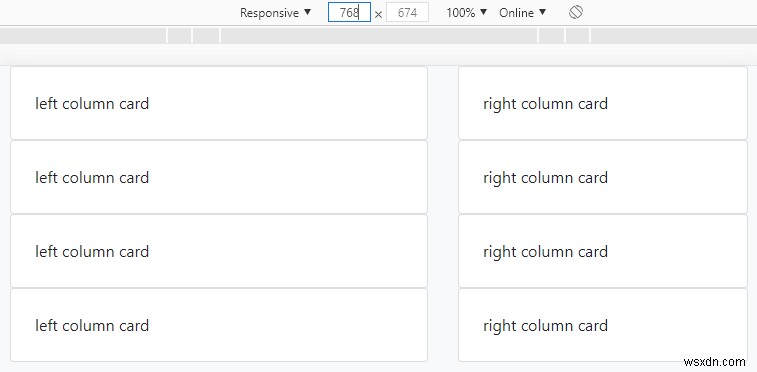Screen dimensions: 757x372
Task: Click the rotate device orientation icon
Action: [x=575, y=12]
